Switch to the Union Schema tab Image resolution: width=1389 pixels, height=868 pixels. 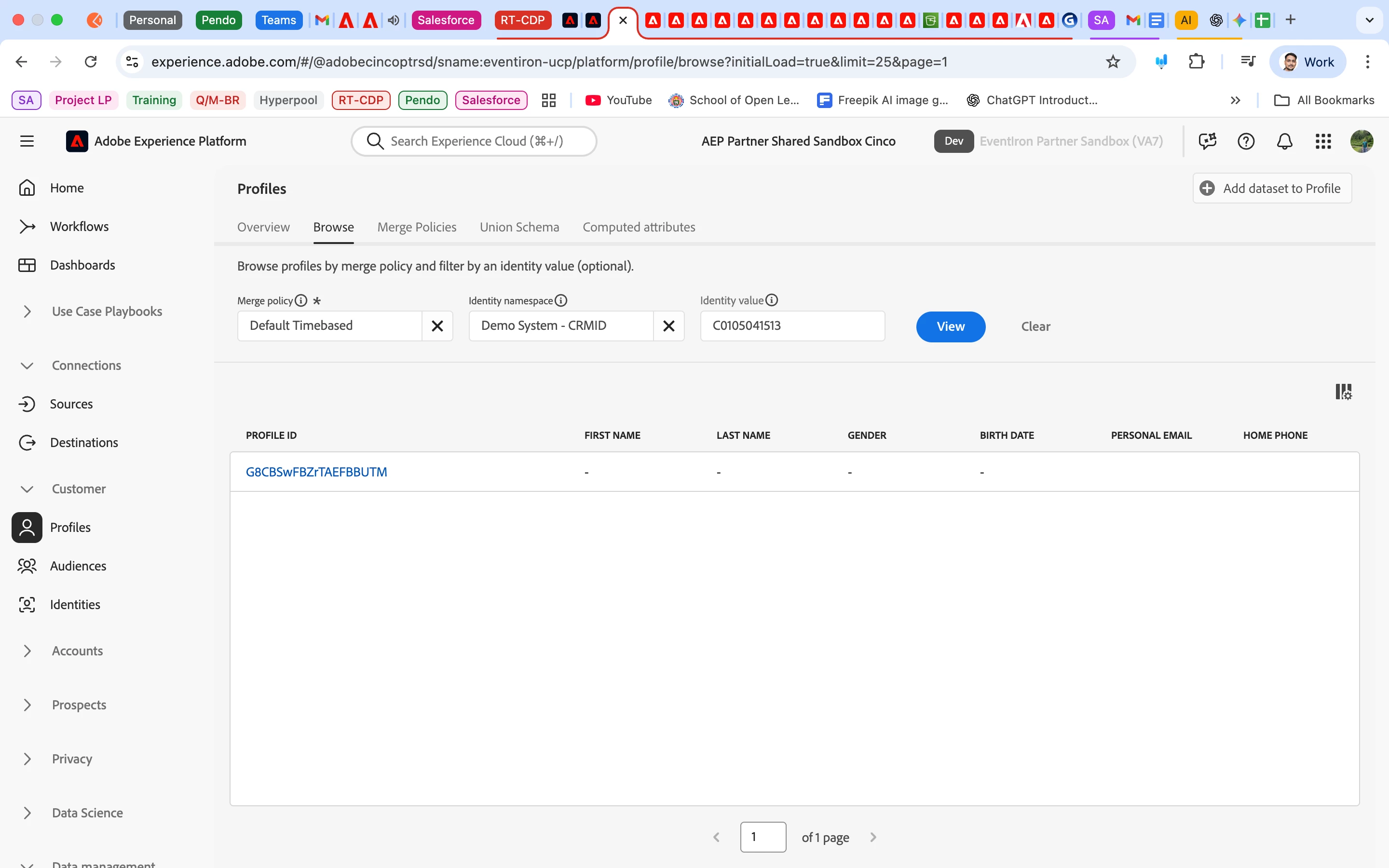tap(519, 227)
